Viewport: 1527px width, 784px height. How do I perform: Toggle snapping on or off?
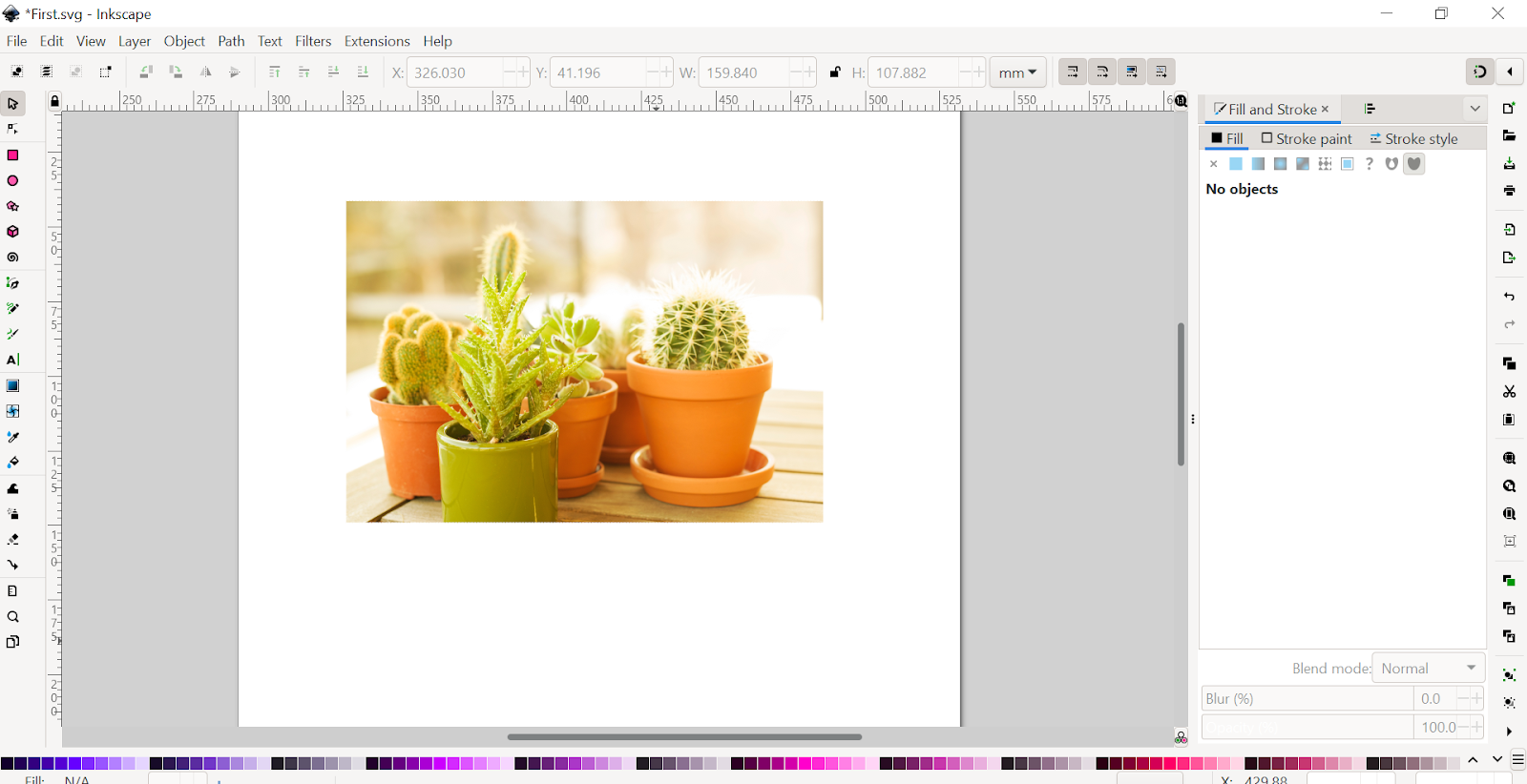click(1480, 72)
